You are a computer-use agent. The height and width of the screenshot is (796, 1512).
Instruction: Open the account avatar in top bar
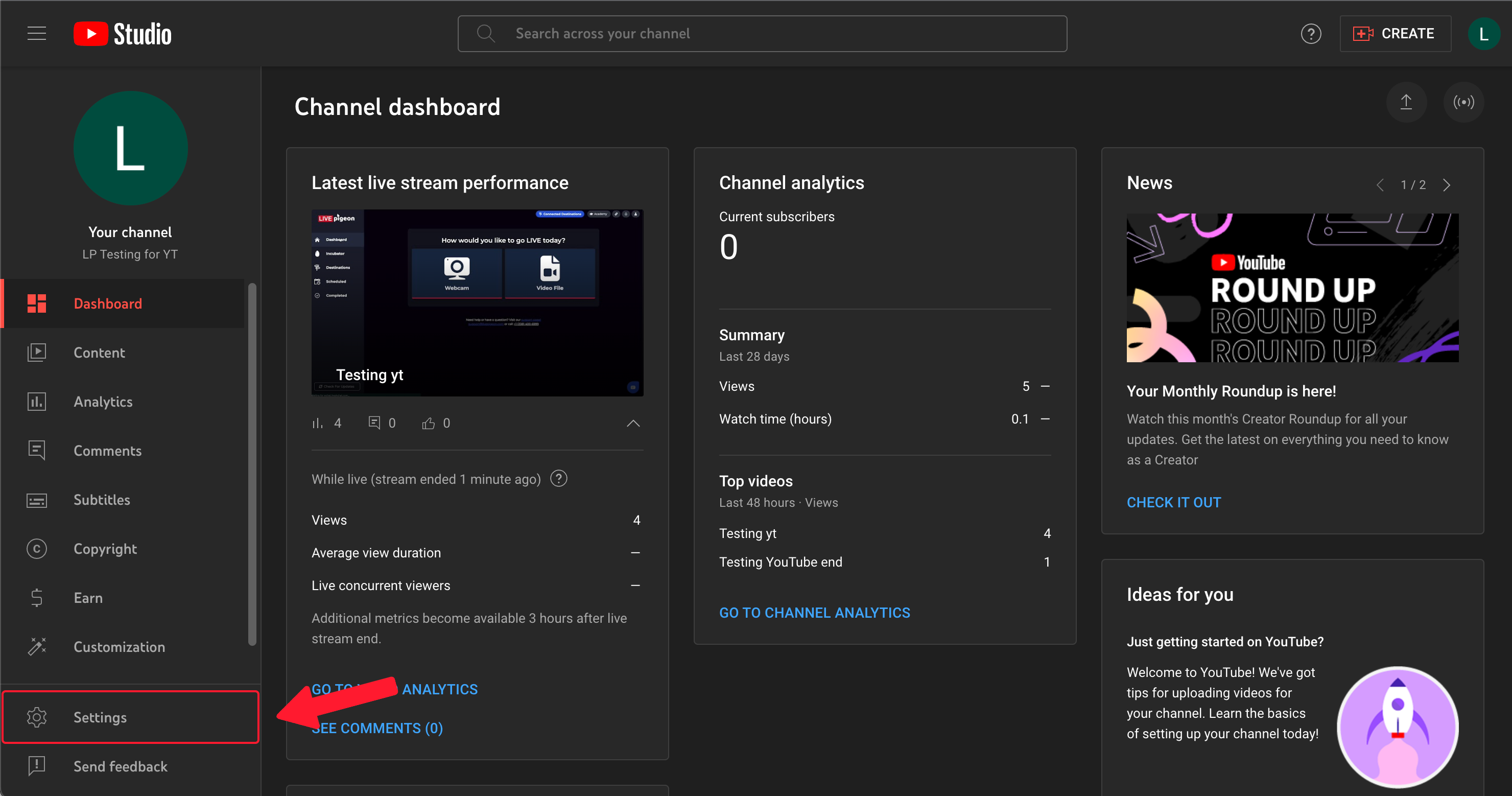pos(1483,33)
